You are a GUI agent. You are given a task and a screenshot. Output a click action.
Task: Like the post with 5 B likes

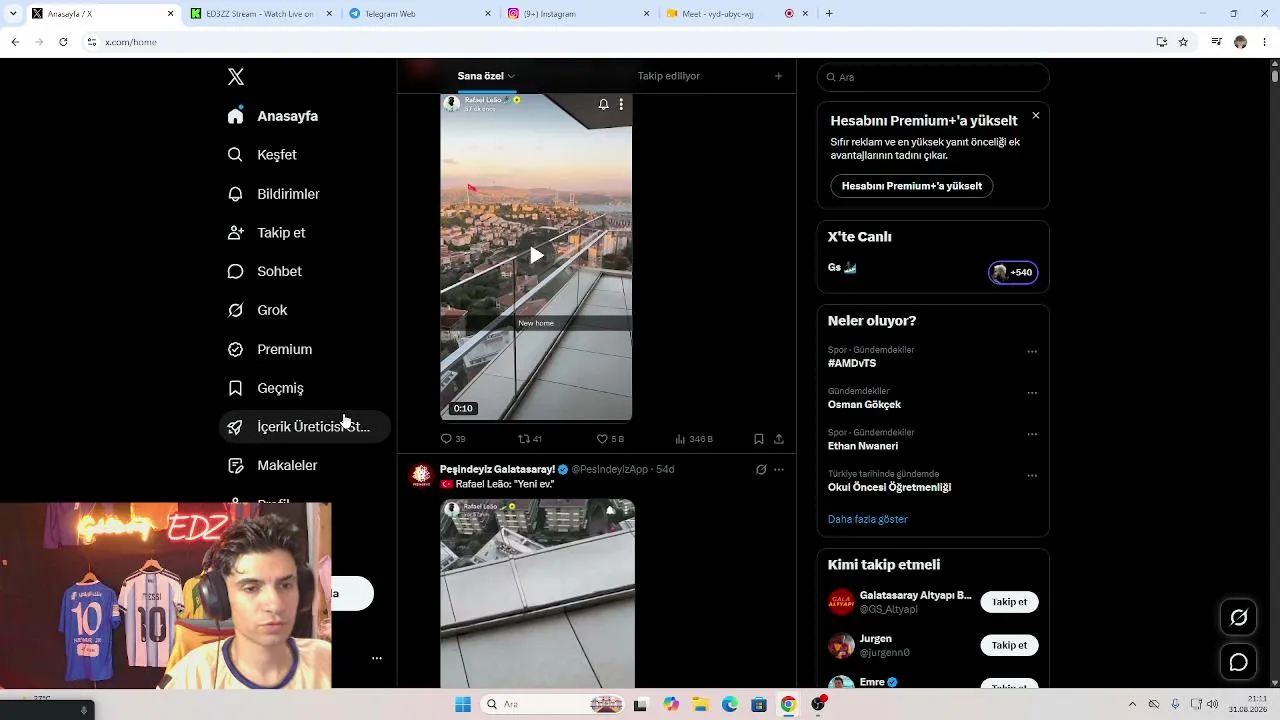[610, 439]
